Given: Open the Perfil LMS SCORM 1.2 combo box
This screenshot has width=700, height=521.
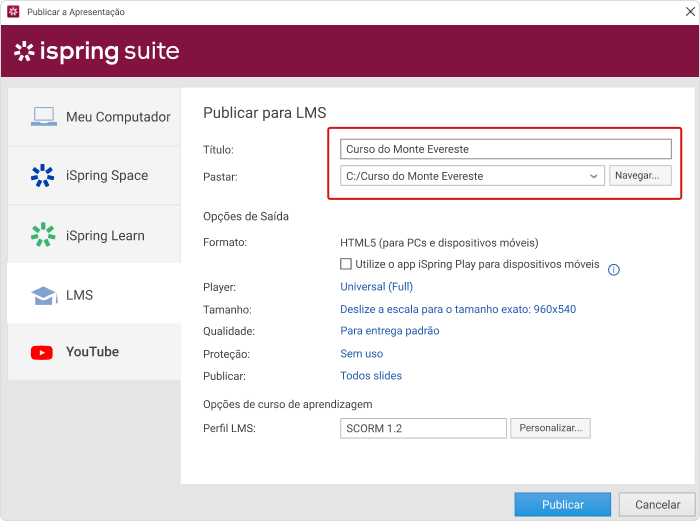Looking at the screenshot, I should point(423,429).
